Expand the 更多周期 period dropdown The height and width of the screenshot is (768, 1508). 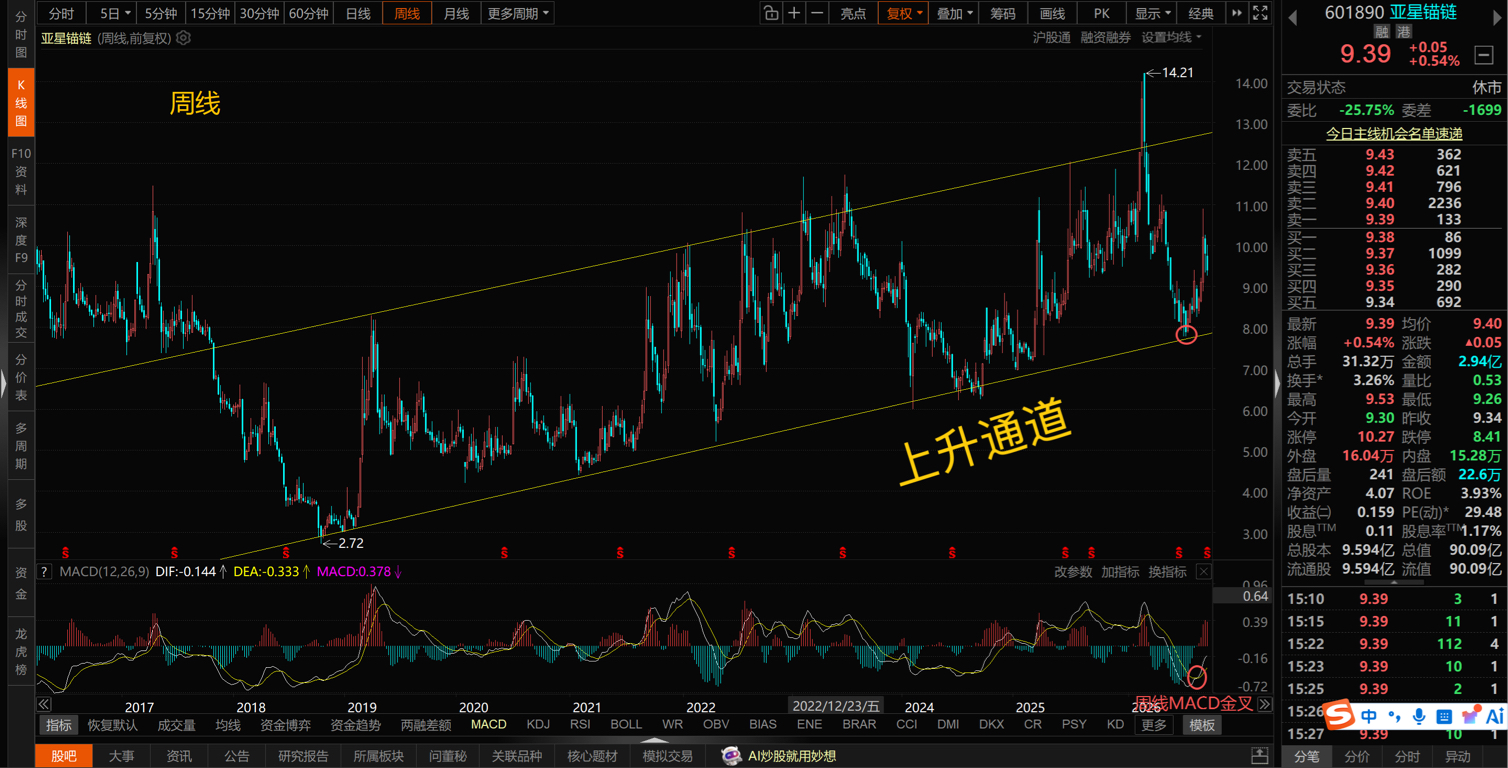pos(517,13)
